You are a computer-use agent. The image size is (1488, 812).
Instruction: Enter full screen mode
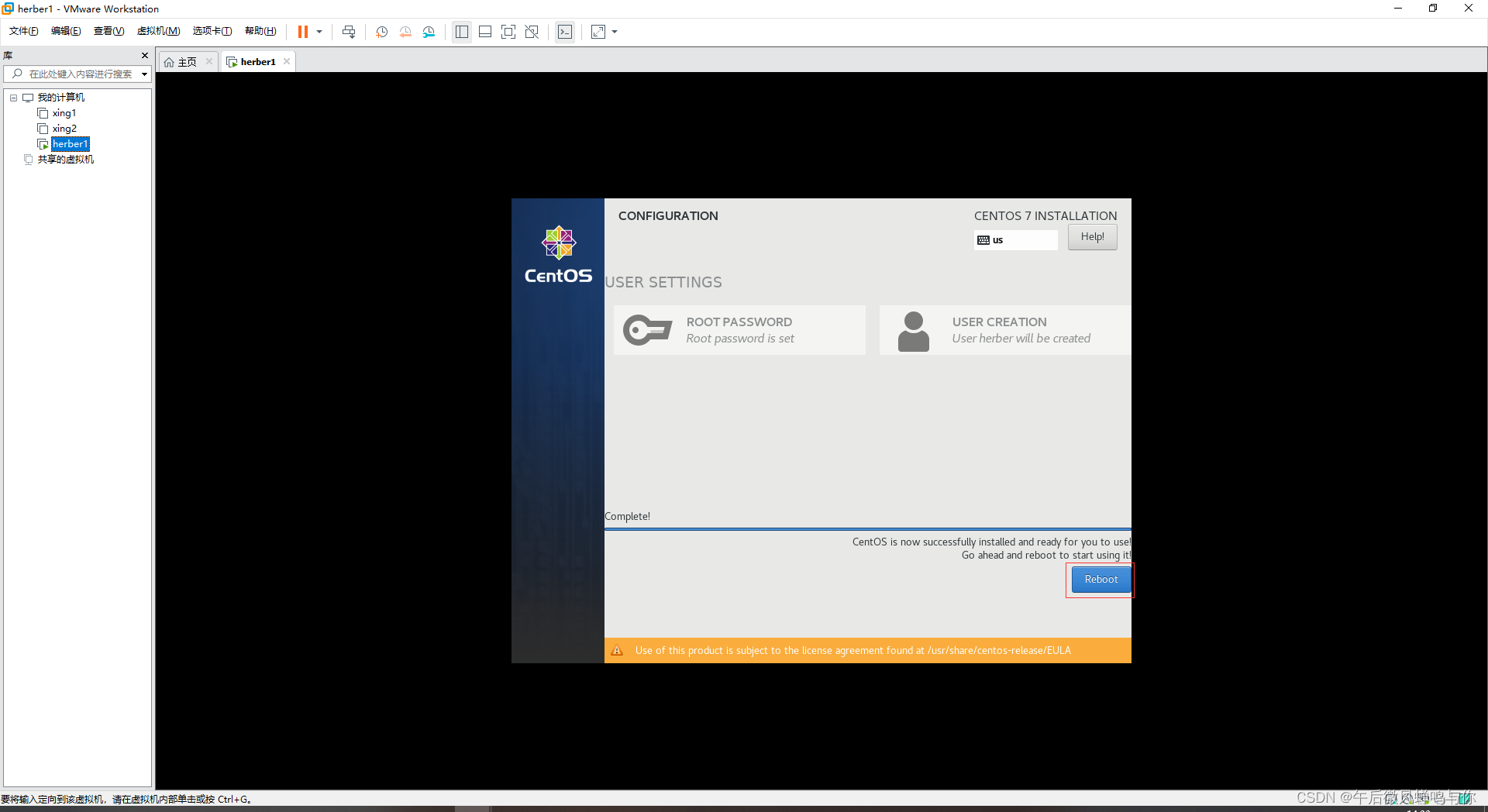pos(508,32)
